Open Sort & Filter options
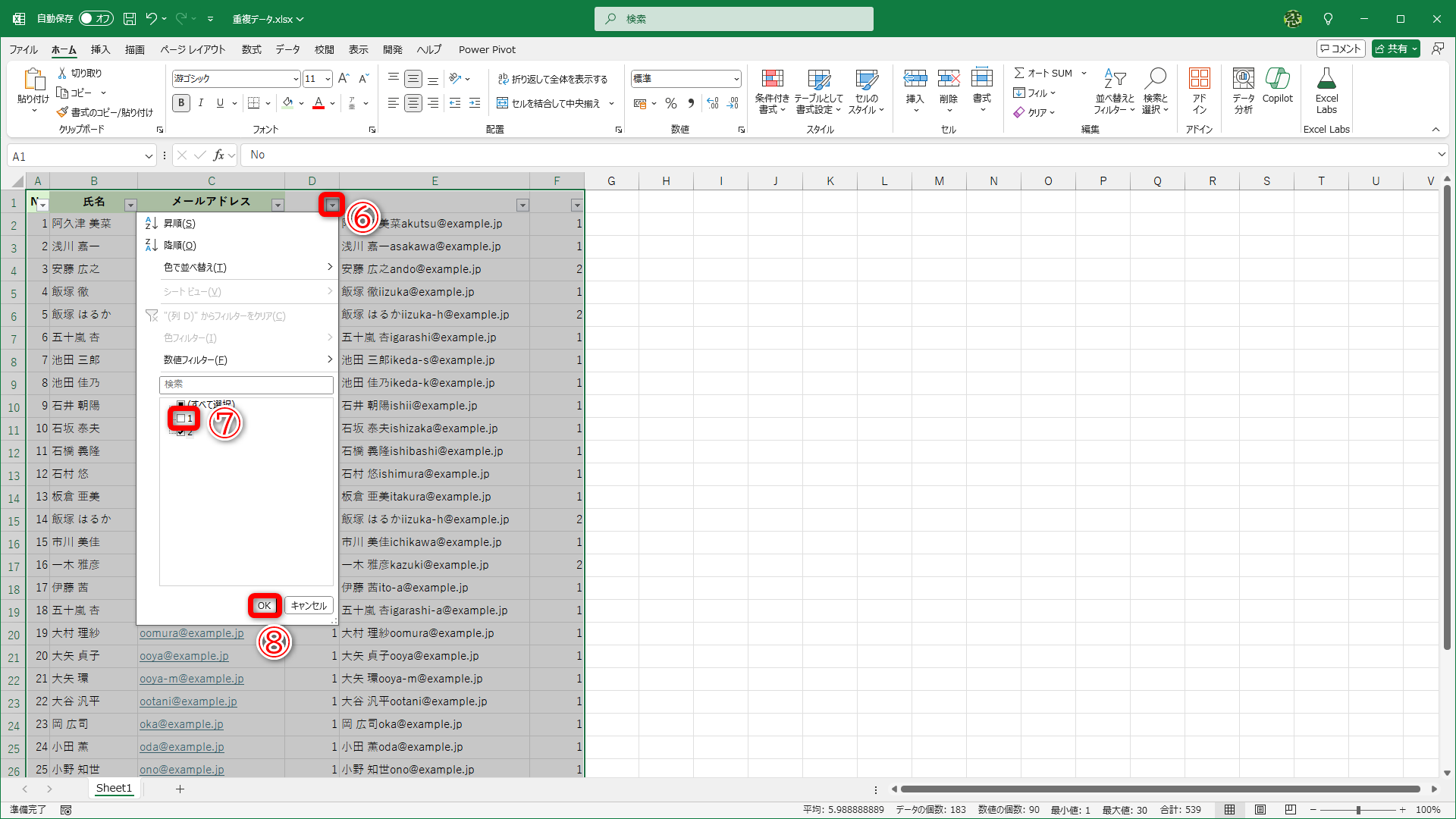The height and width of the screenshot is (819, 1456). click(1113, 91)
